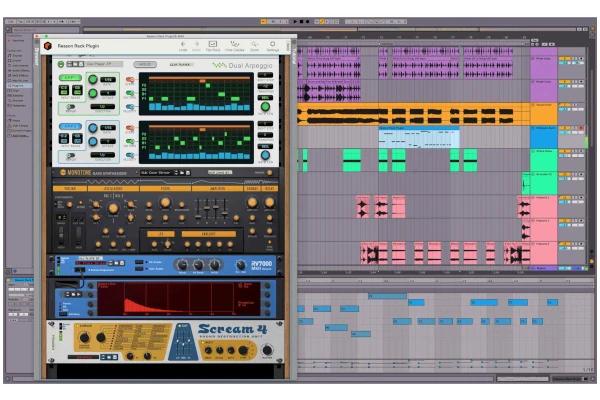The width and height of the screenshot is (600, 400).
Task: Select the fourth orange section tab in Monotone
Action: (x=217, y=188)
